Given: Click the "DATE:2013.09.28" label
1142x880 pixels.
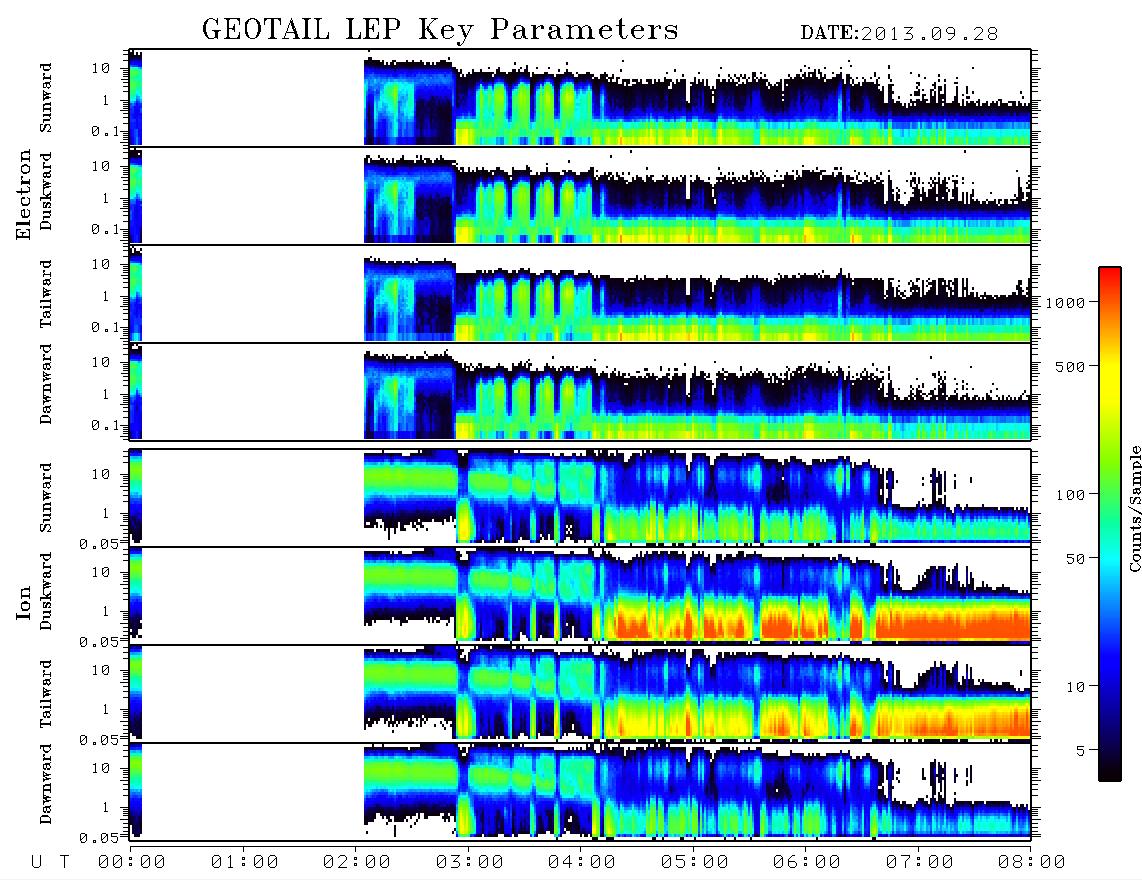Looking at the screenshot, I should 899,34.
